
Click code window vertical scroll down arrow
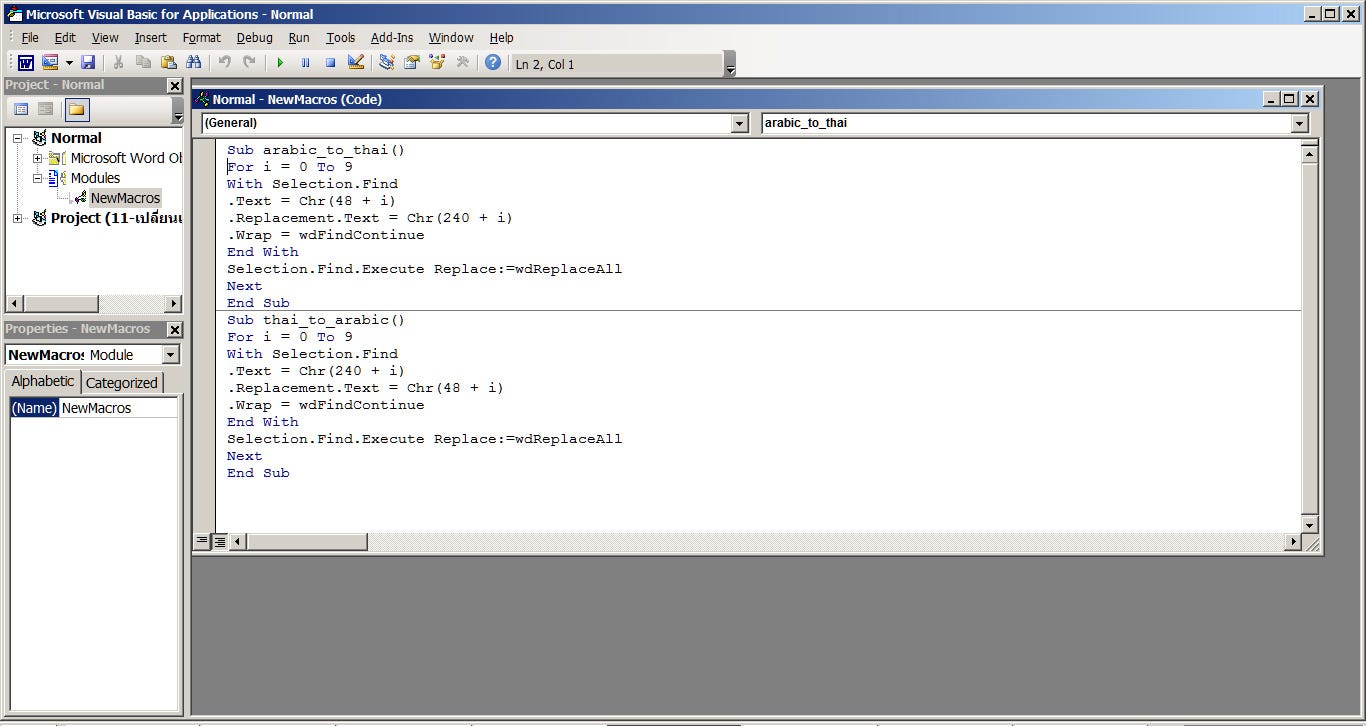tap(1310, 525)
